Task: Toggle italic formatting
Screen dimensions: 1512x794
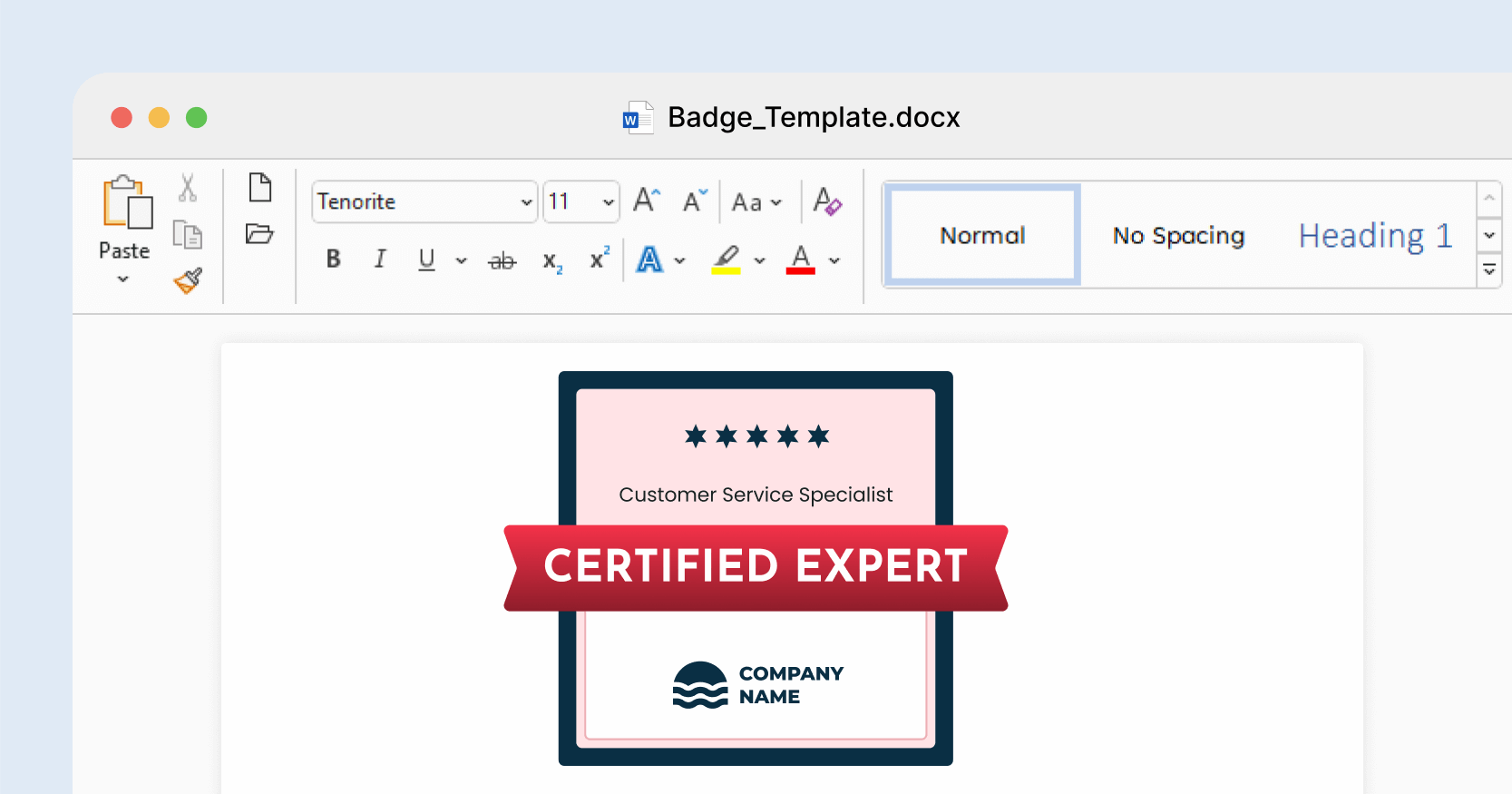Action: tap(380, 260)
